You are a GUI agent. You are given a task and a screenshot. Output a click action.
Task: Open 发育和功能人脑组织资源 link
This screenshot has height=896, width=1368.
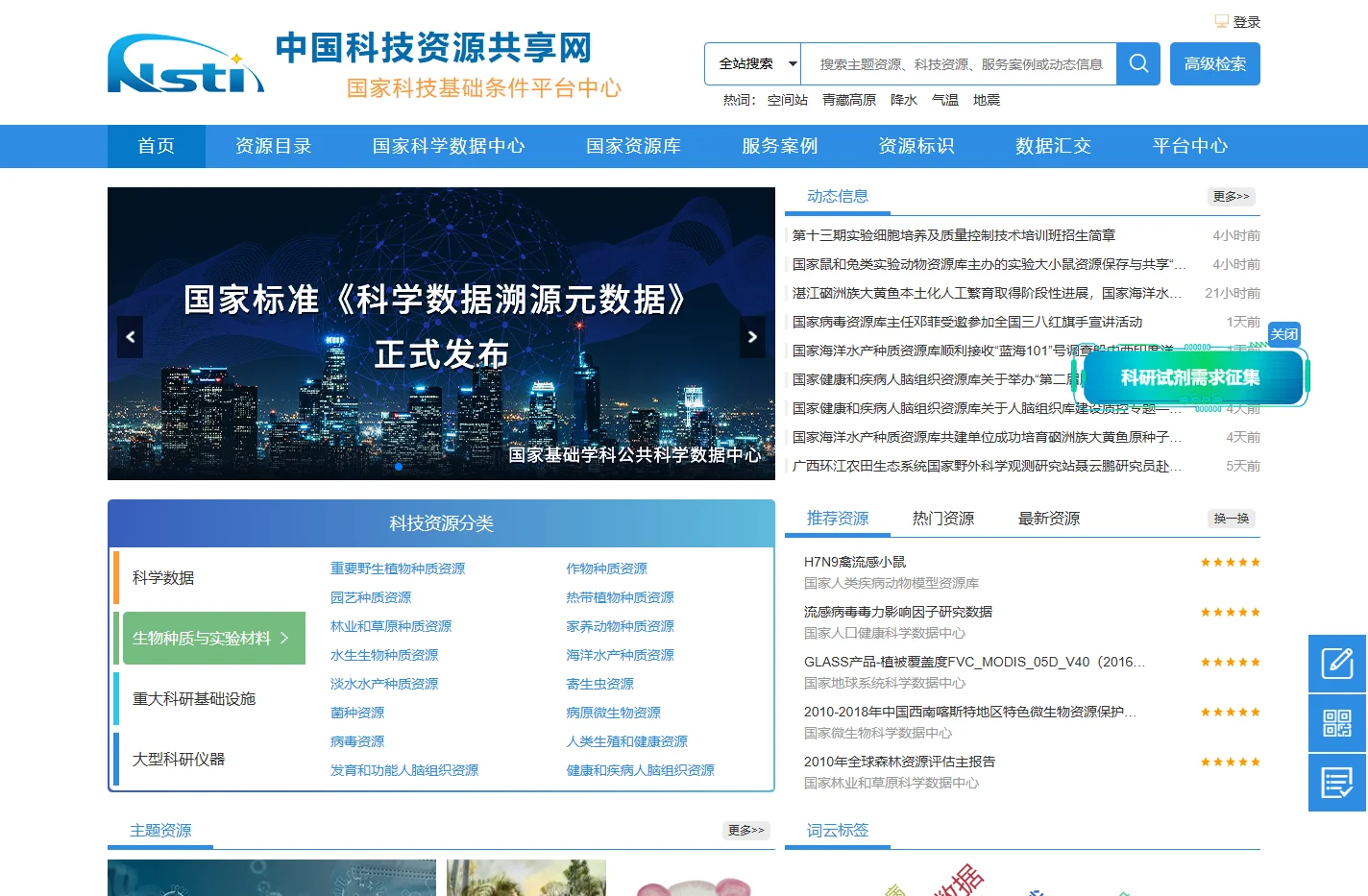(404, 770)
